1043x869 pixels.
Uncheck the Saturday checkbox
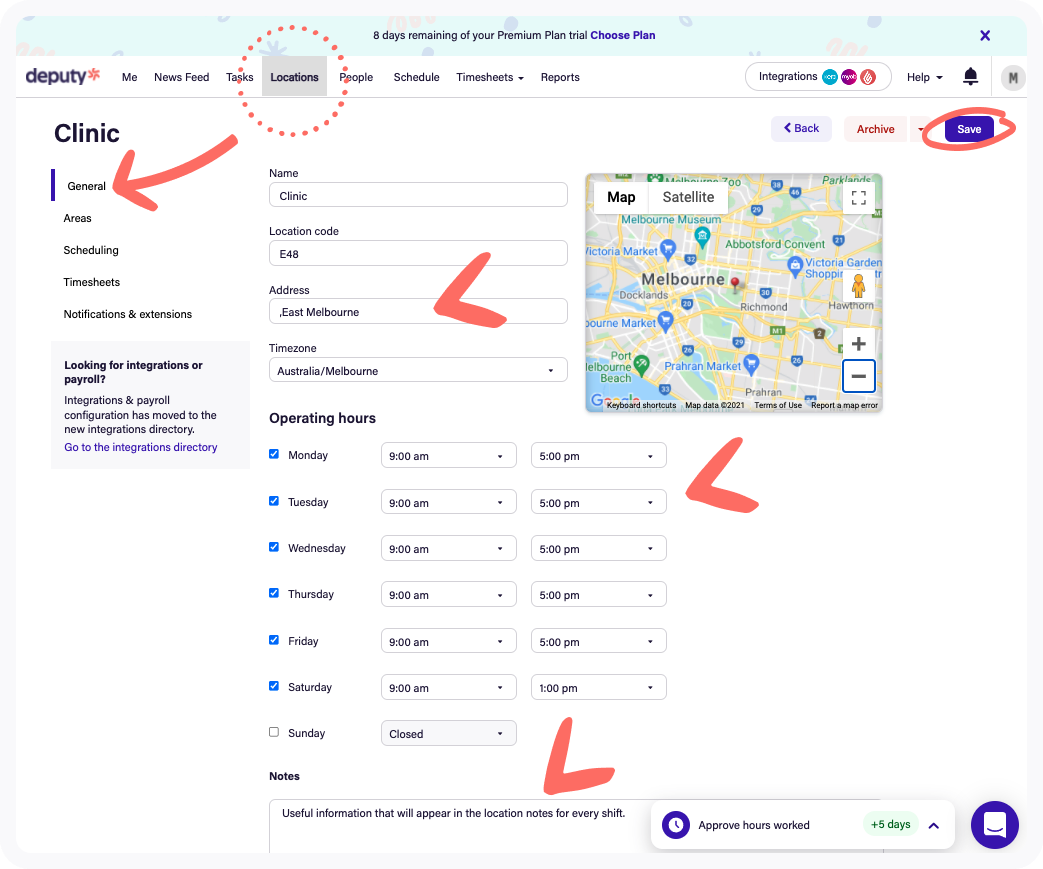[x=274, y=686]
